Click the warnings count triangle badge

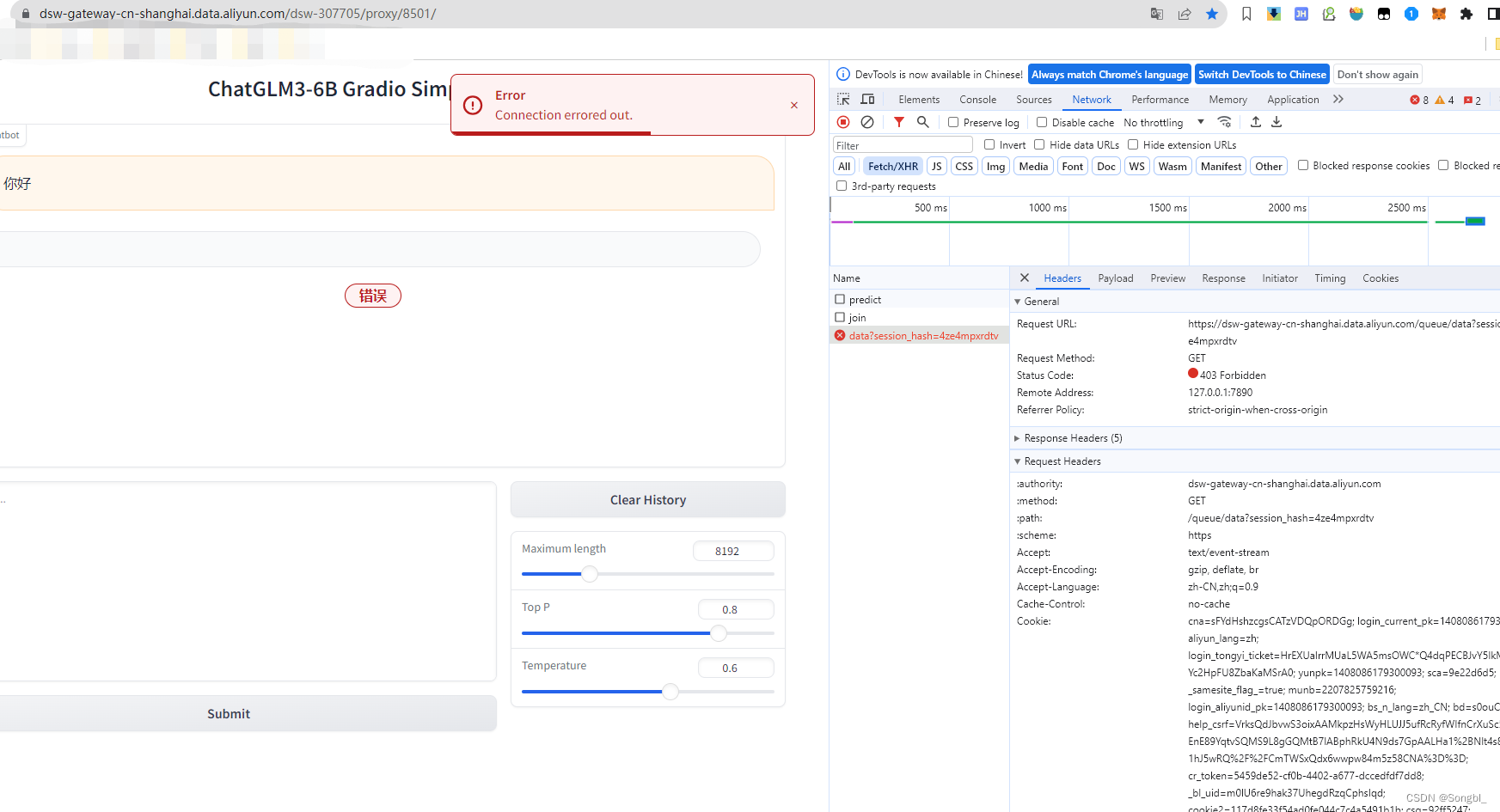coord(1445,100)
